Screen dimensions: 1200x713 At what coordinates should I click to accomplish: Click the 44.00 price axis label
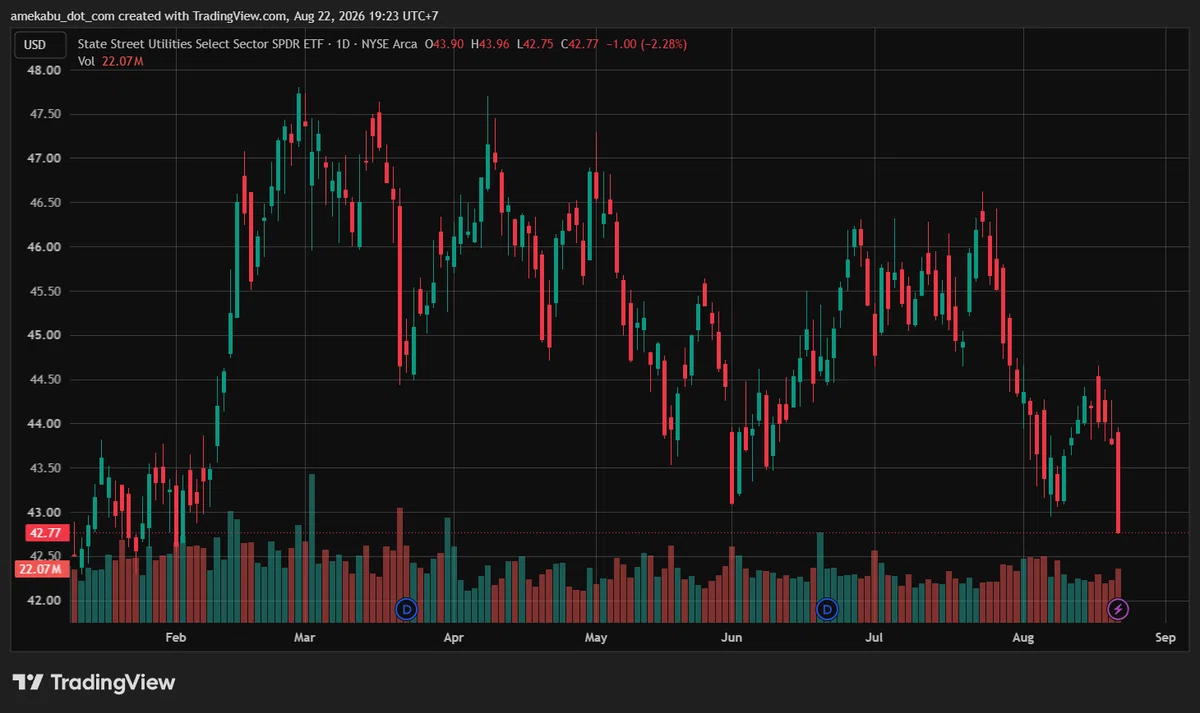pos(46,424)
